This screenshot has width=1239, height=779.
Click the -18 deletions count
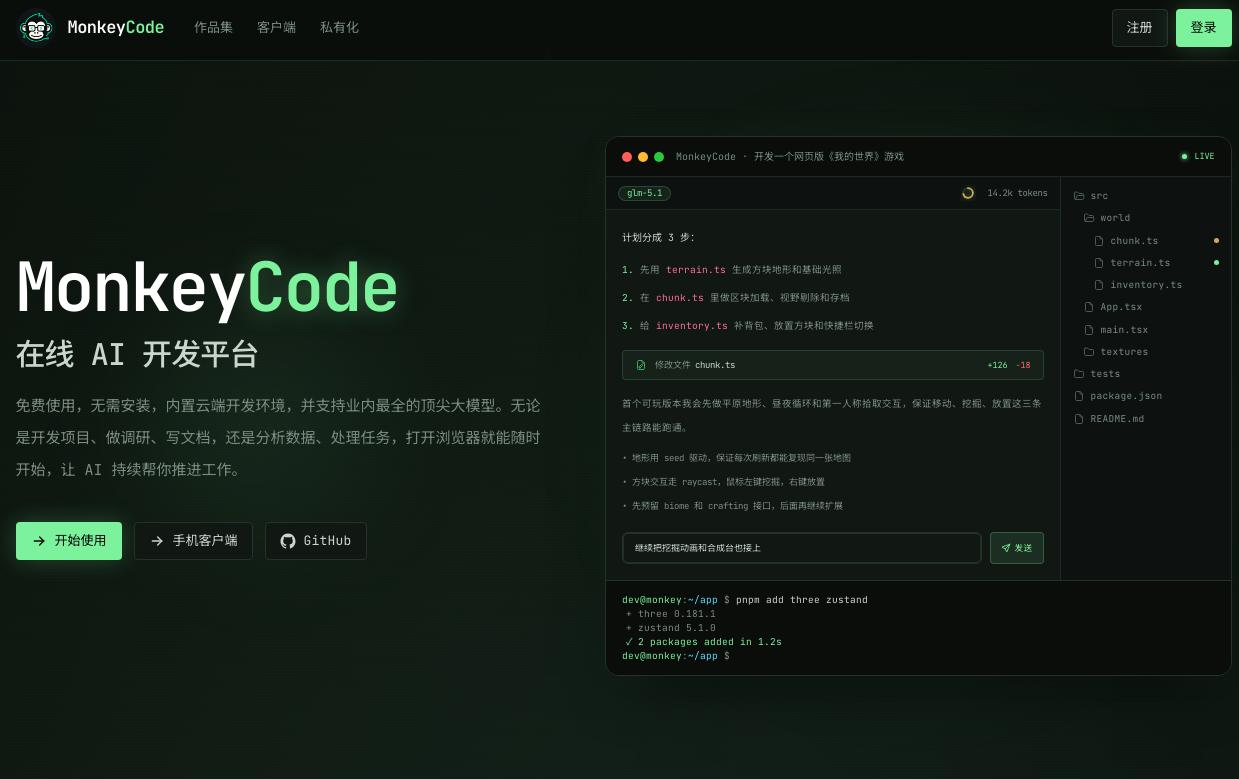(x=1023, y=365)
